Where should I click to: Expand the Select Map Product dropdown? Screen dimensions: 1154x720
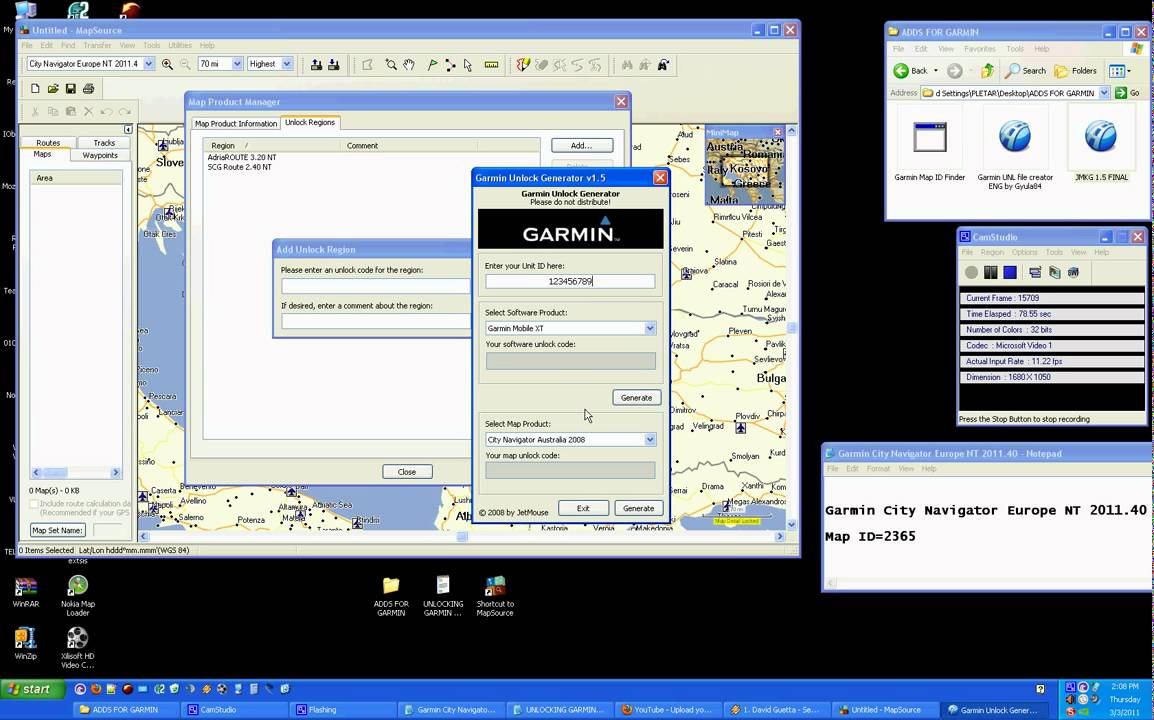coord(649,440)
